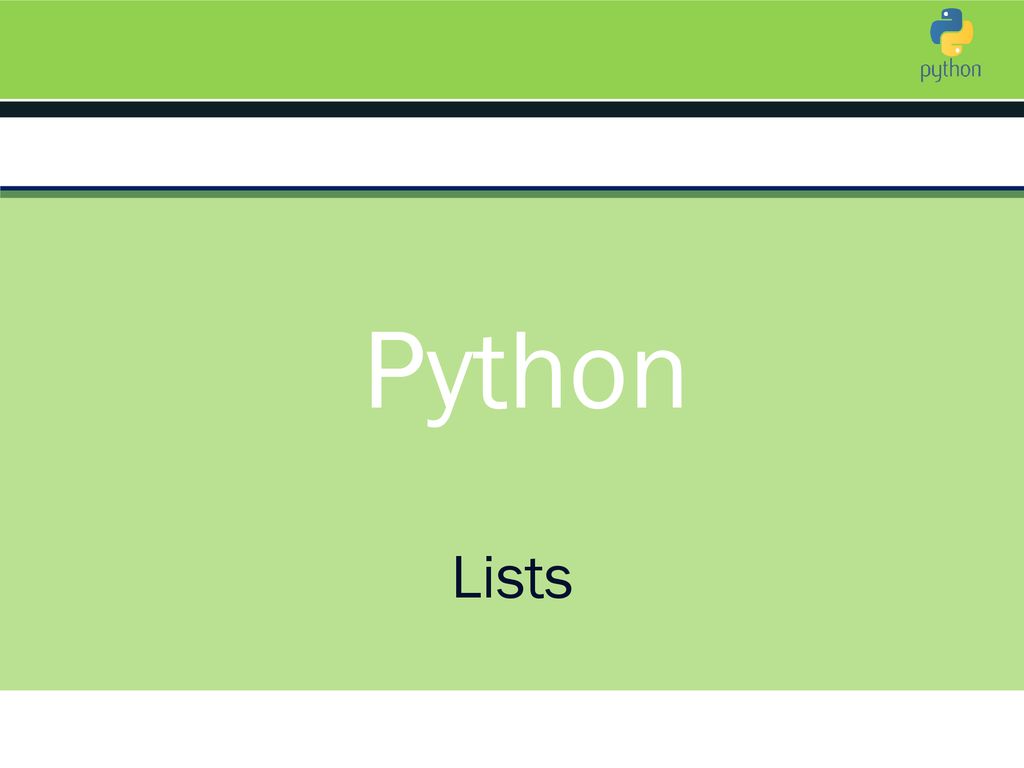Image resolution: width=1024 pixels, height=768 pixels.
Task: Click the yellow snake in the Python logo
Action: coord(959,39)
